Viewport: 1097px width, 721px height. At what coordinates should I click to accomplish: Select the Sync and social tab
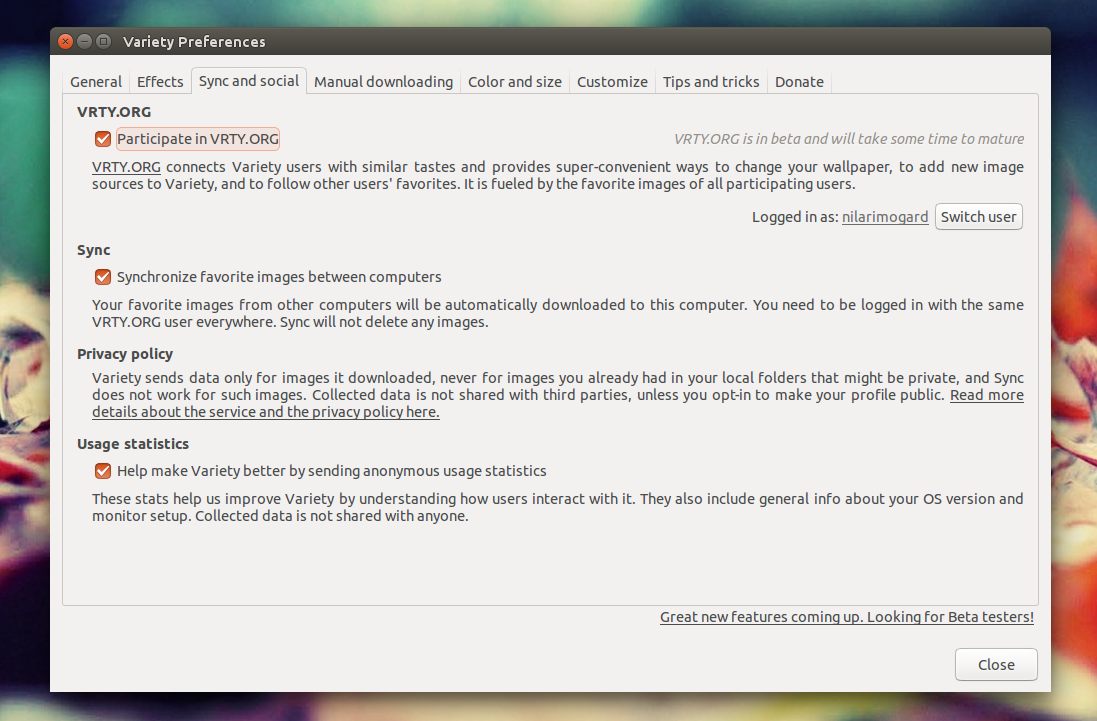pos(249,81)
